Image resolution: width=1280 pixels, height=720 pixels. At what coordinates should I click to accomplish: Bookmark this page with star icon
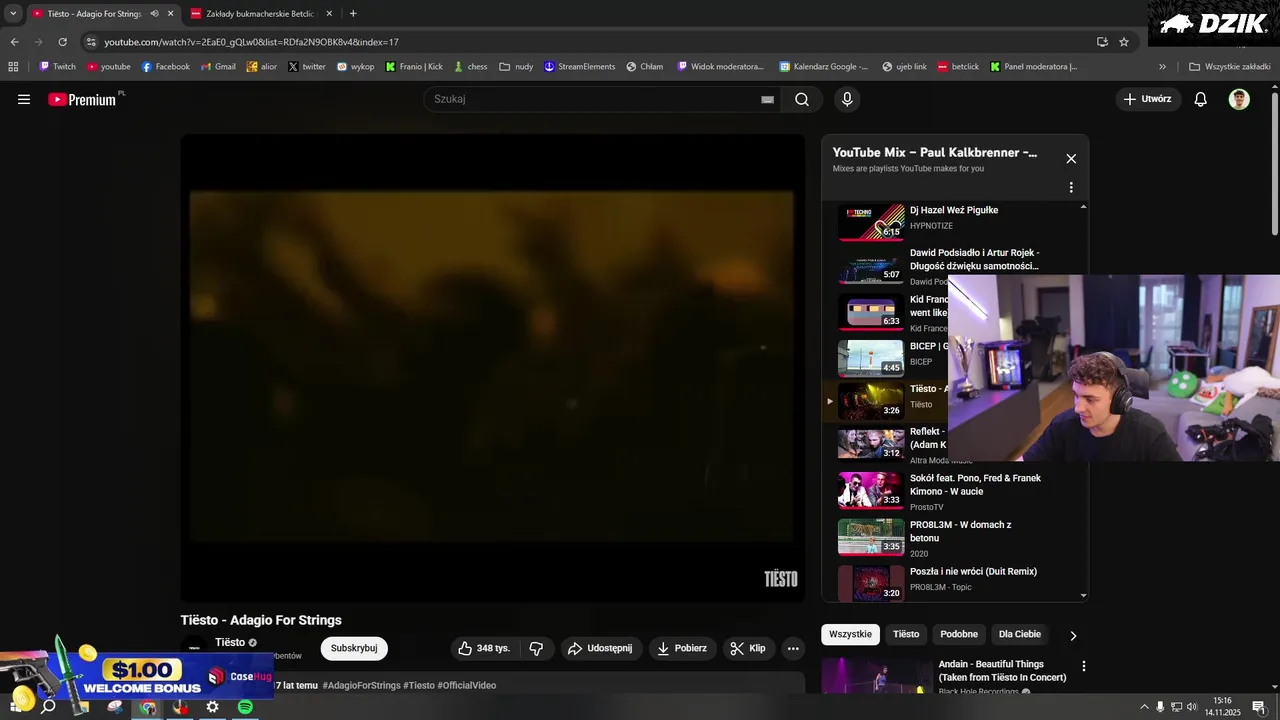tap(1124, 42)
